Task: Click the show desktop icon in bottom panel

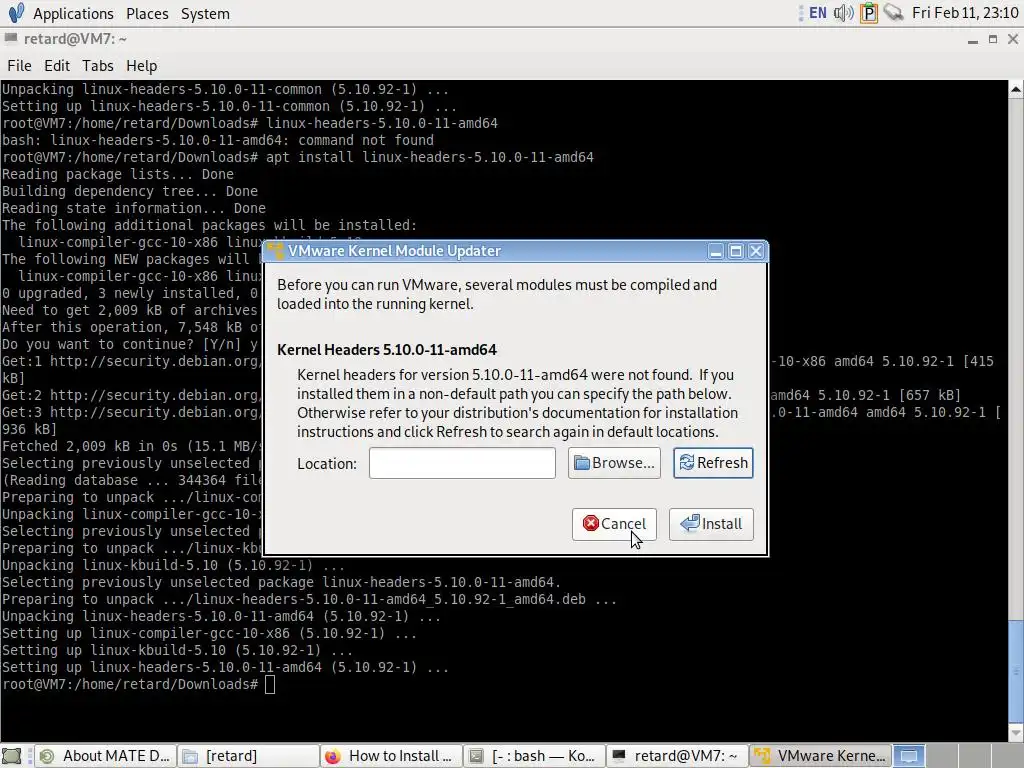Action: point(12,756)
